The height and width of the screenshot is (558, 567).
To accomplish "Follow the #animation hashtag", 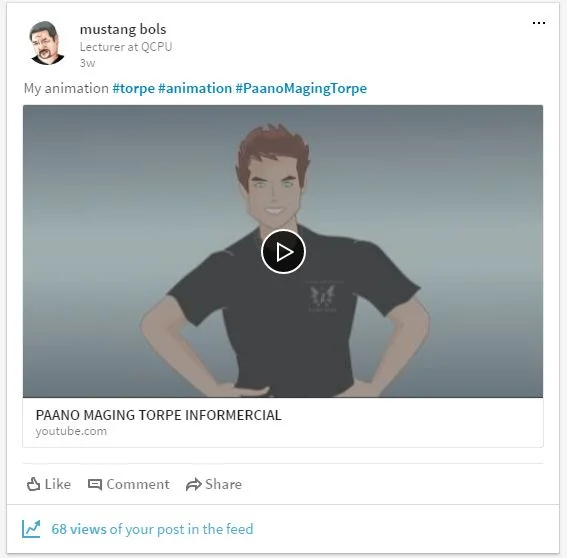I will click(195, 88).
